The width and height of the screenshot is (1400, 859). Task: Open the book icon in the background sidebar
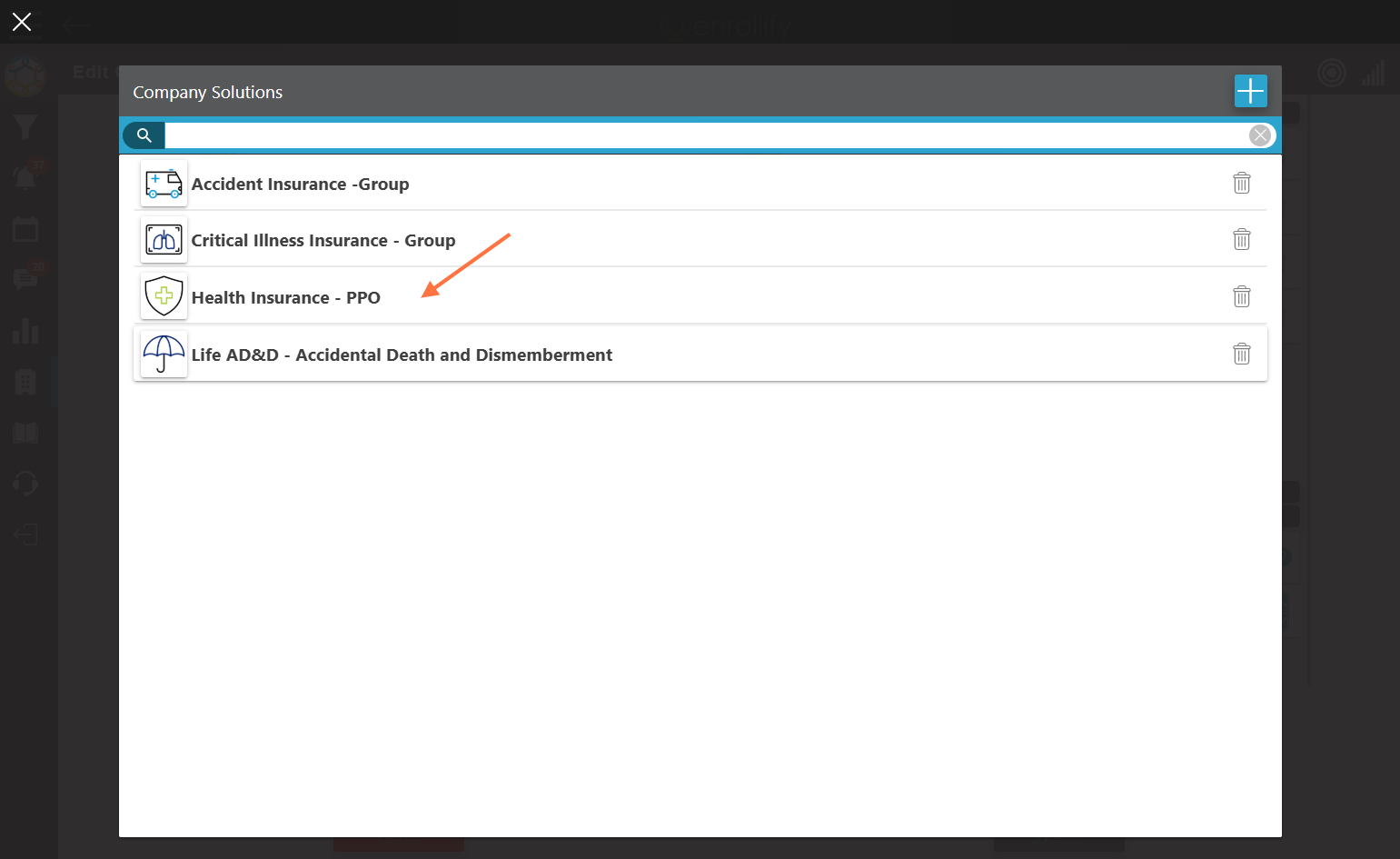tap(25, 433)
